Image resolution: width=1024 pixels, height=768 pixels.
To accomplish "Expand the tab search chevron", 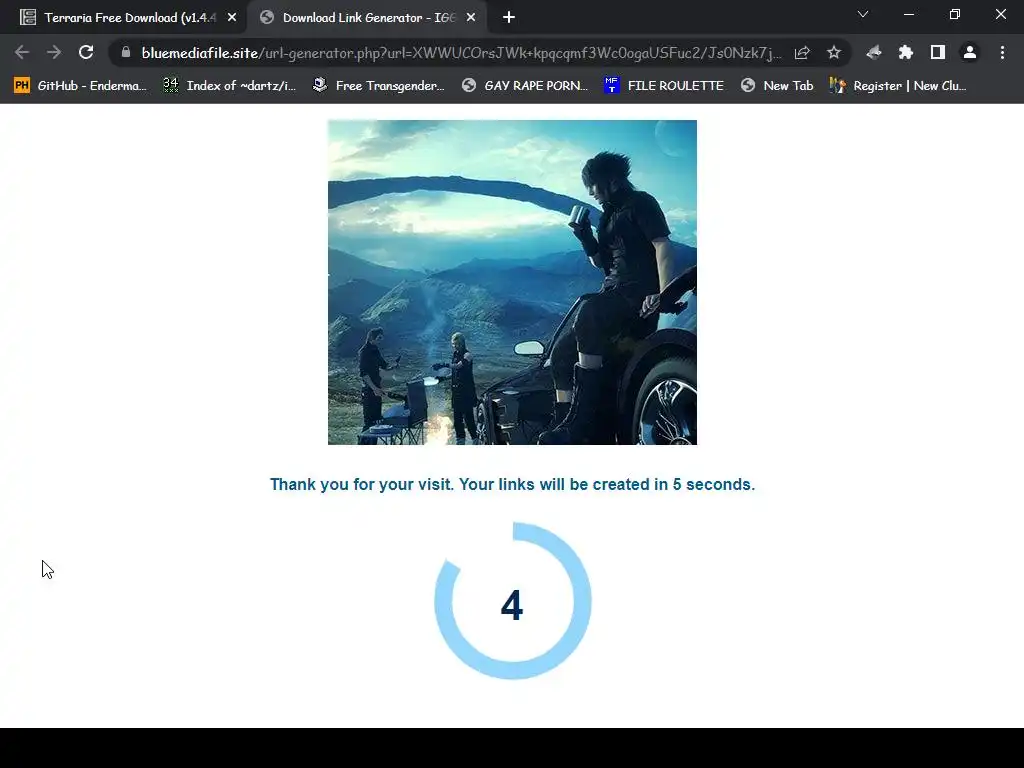I will 863,14.
